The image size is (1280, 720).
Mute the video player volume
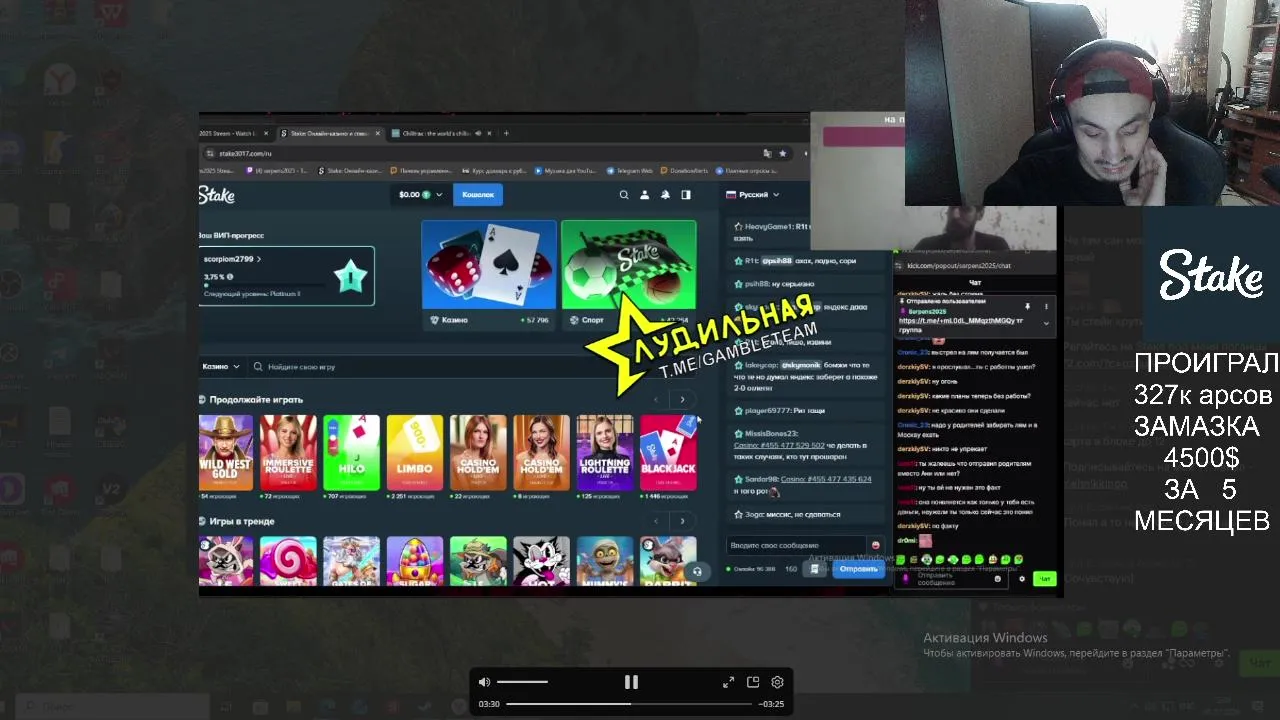[484, 682]
